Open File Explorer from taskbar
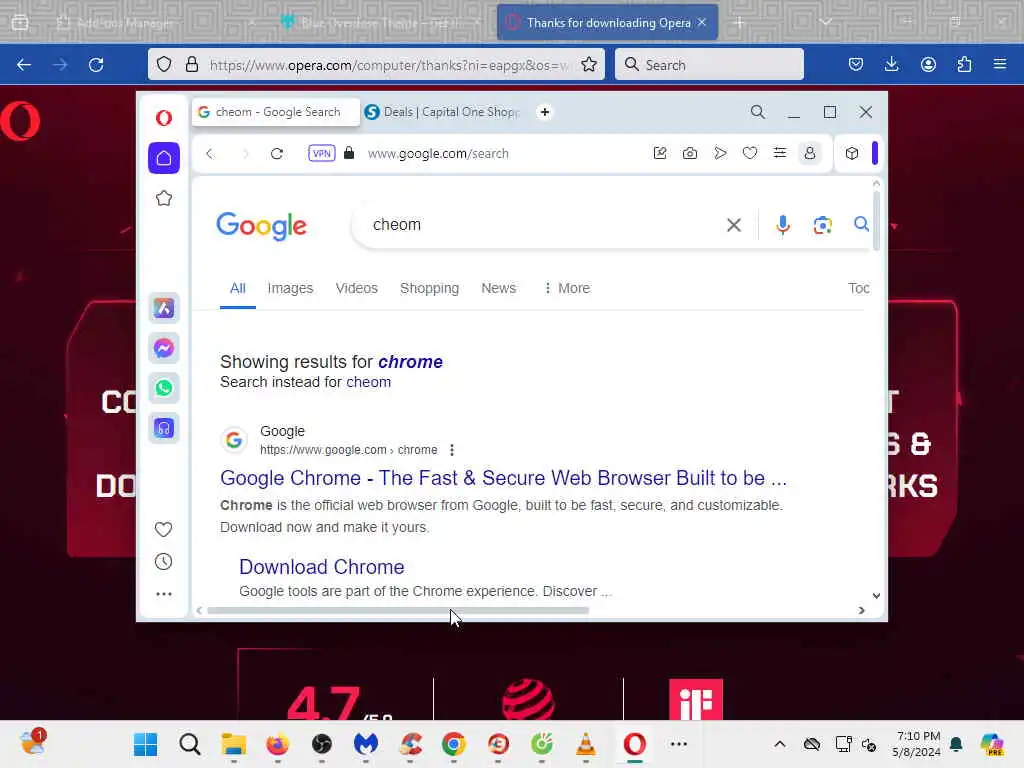 click(234, 744)
